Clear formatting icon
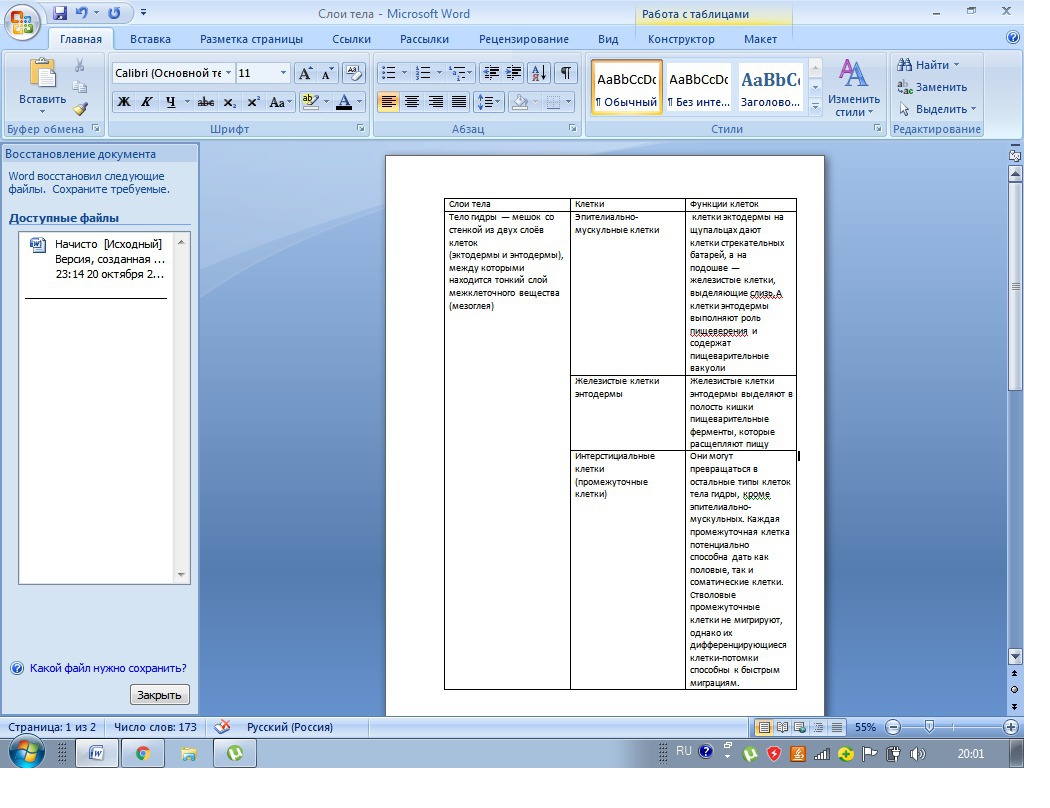The width and height of the screenshot is (1050, 808). coord(353,74)
